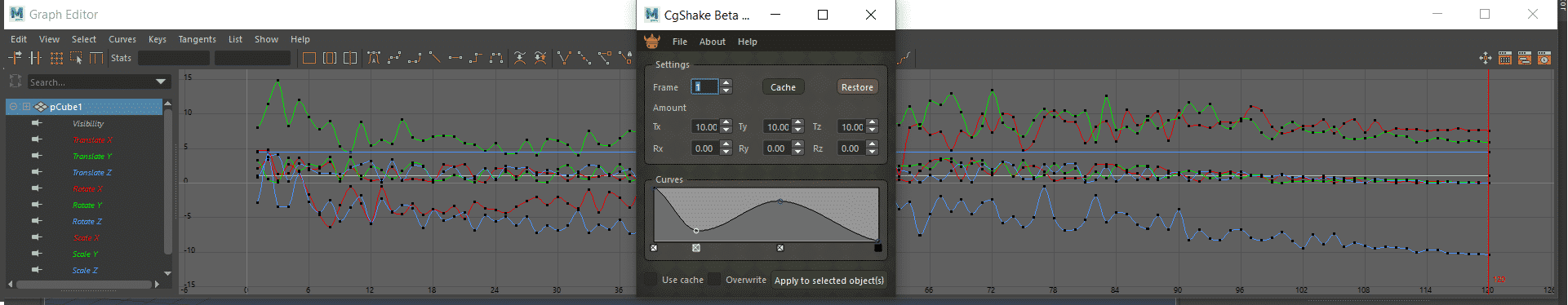Image resolution: width=1568 pixels, height=305 pixels.
Task: Click the Buffer Curve Snapshot icon
Action: [x=520, y=58]
